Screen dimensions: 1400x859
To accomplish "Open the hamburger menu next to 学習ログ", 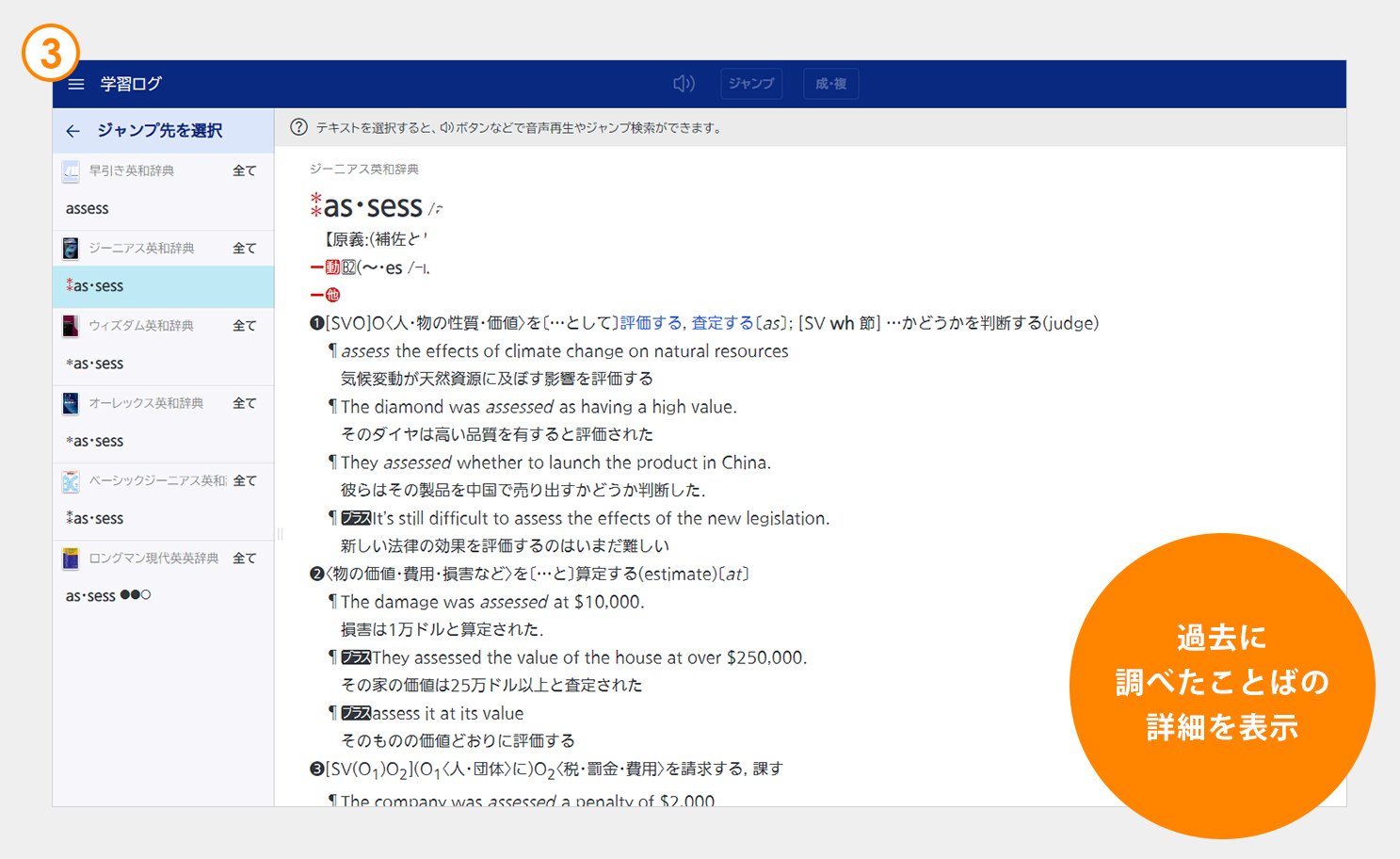I will 76,84.
